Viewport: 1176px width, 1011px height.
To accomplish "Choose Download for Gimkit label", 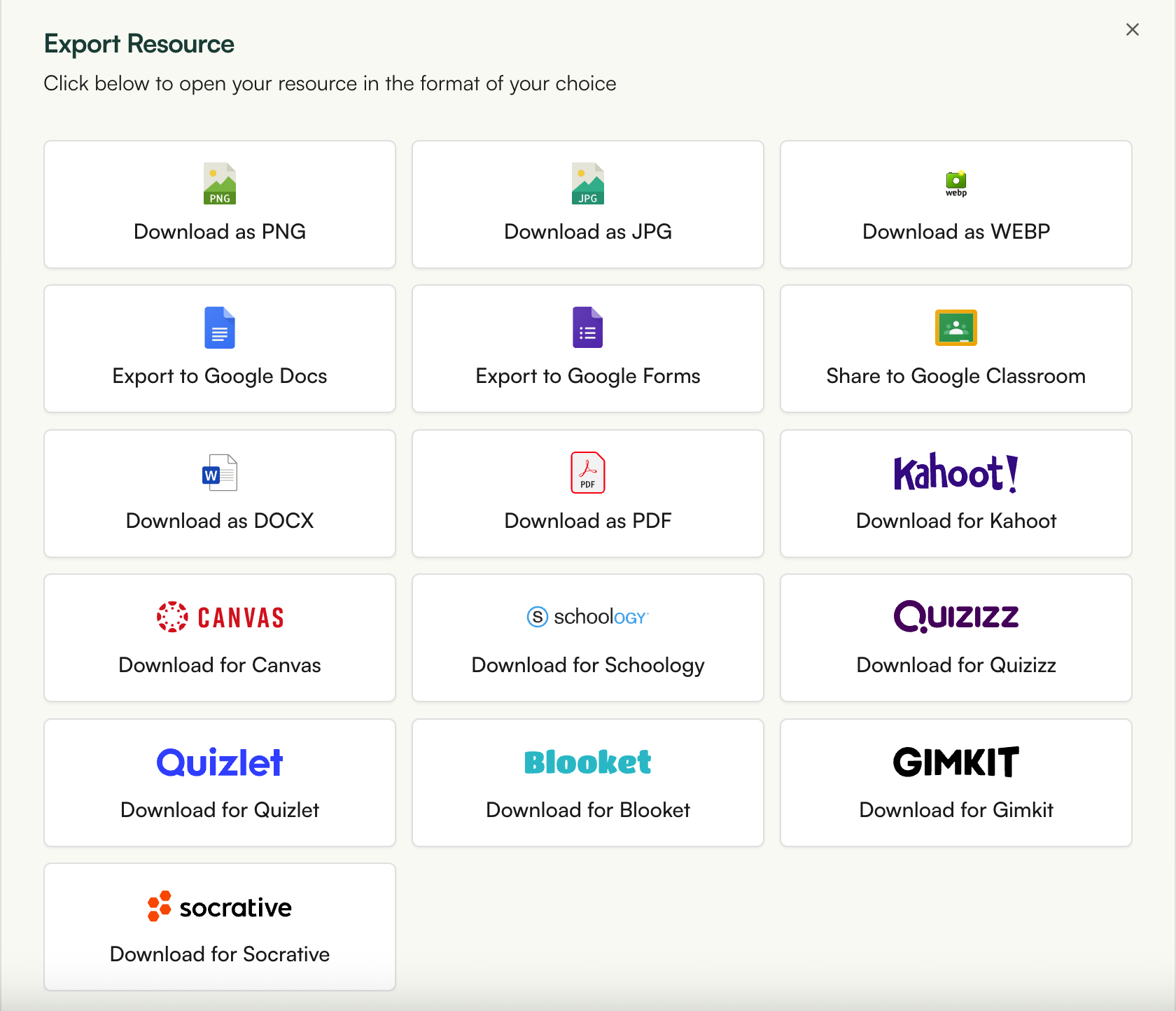I will (956, 810).
